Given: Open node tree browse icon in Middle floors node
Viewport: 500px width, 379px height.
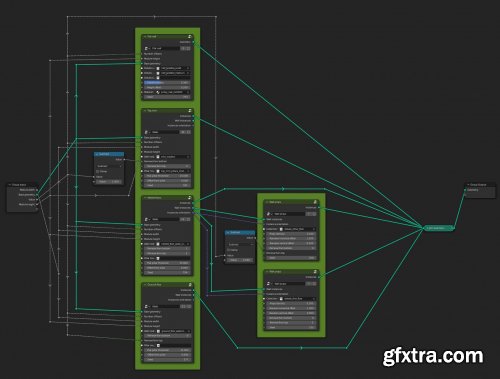Looking at the screenshot, I should tap(147, 219).
